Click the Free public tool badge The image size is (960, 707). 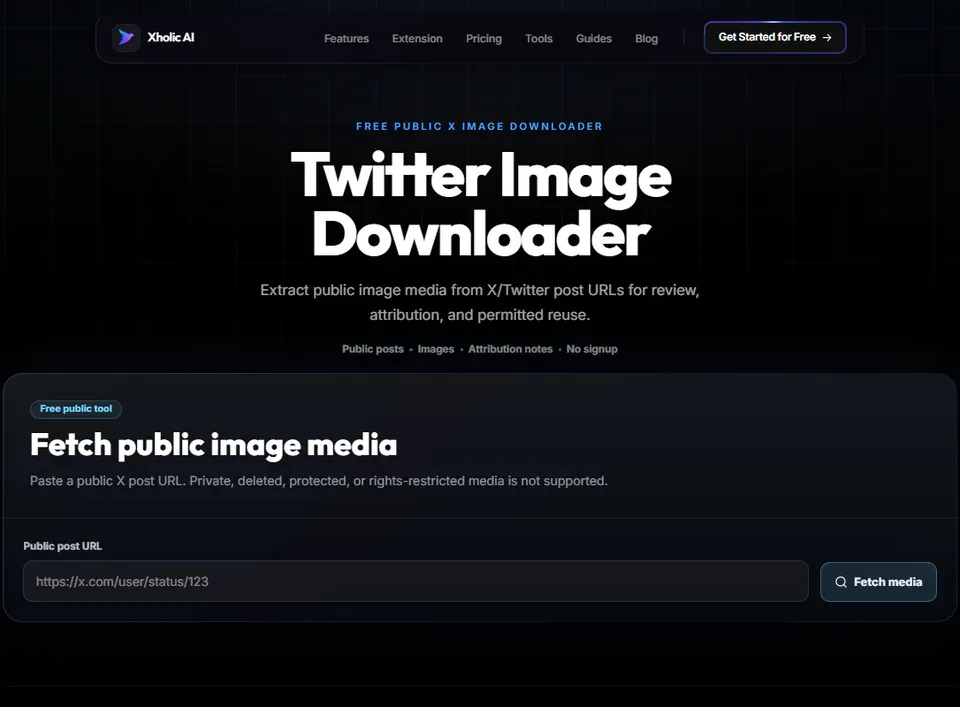76,409
